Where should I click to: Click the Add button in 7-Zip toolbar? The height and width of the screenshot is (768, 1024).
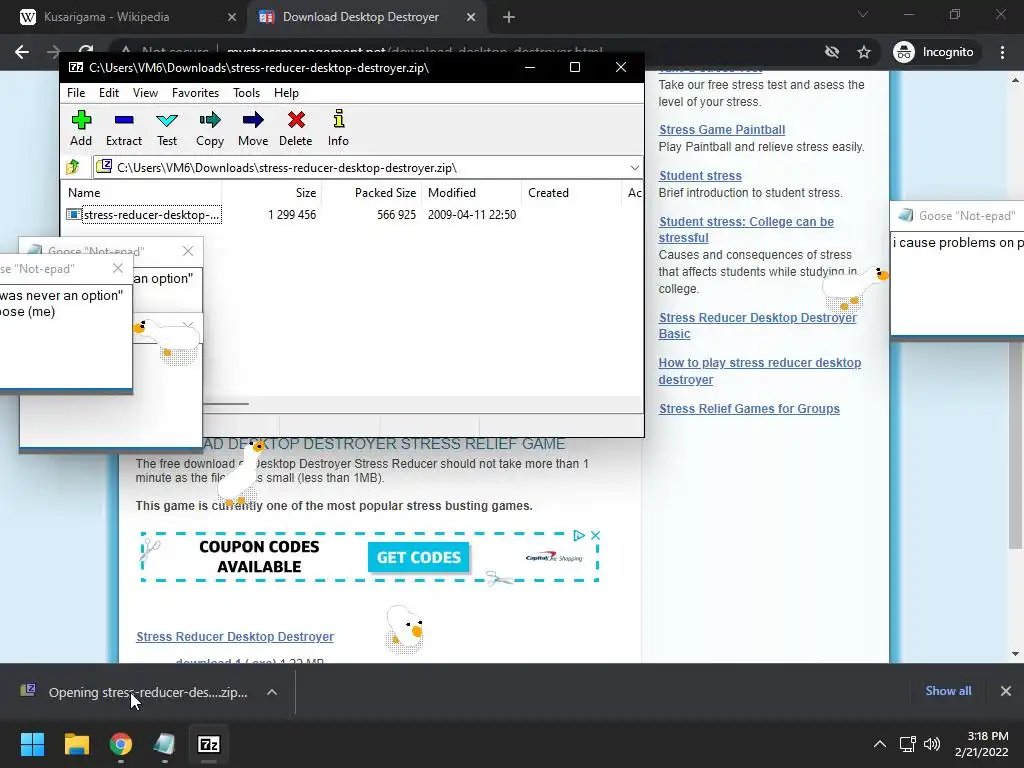tap(81, 128)
